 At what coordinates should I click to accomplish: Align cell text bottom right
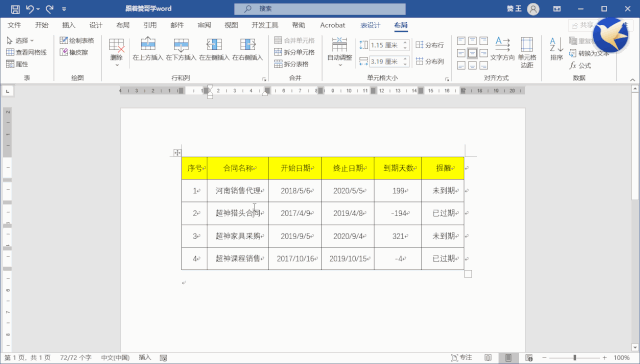click(483, 65)
